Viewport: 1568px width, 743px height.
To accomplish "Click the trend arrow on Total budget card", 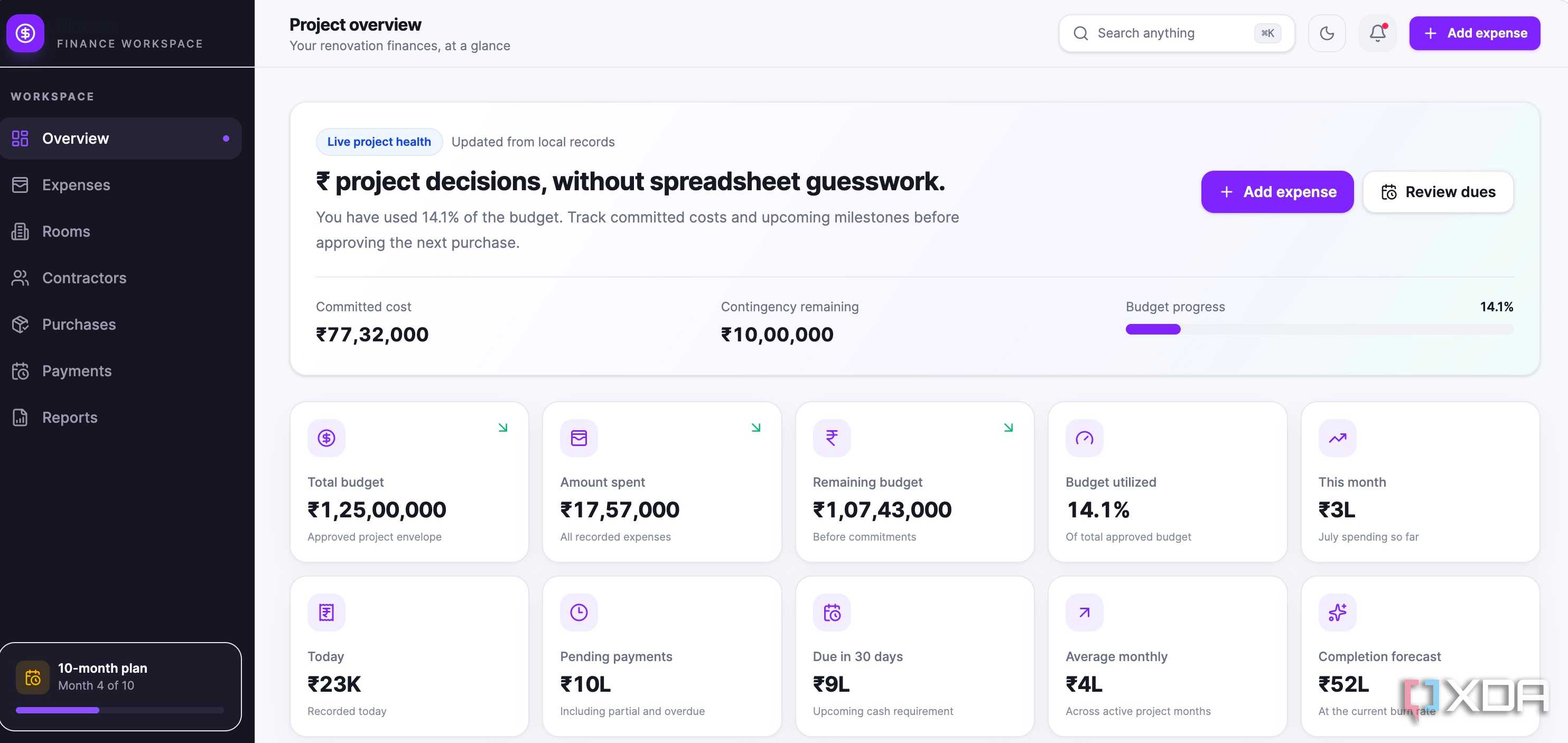I will pos(503,428).
